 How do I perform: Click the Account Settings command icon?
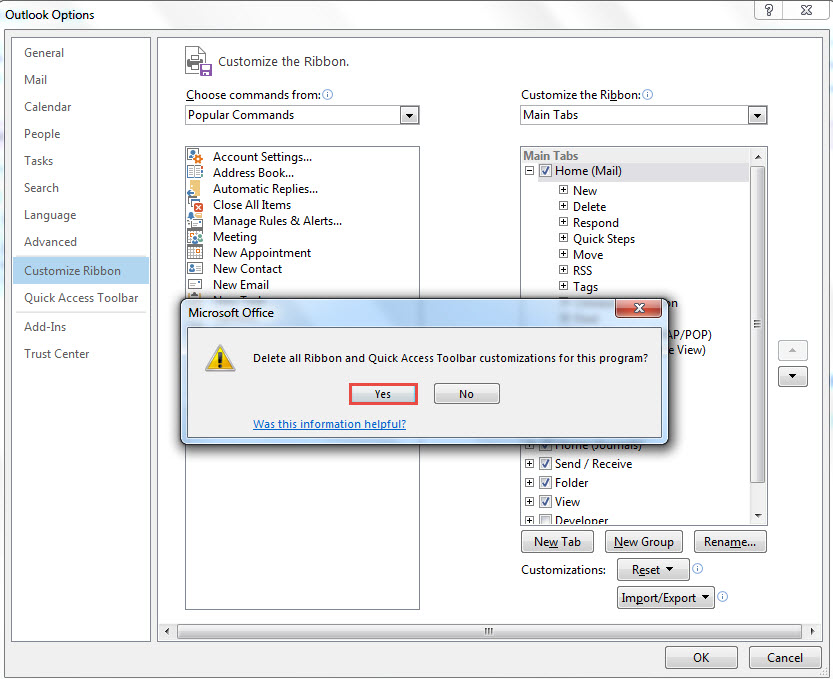(x=195, y=157)
